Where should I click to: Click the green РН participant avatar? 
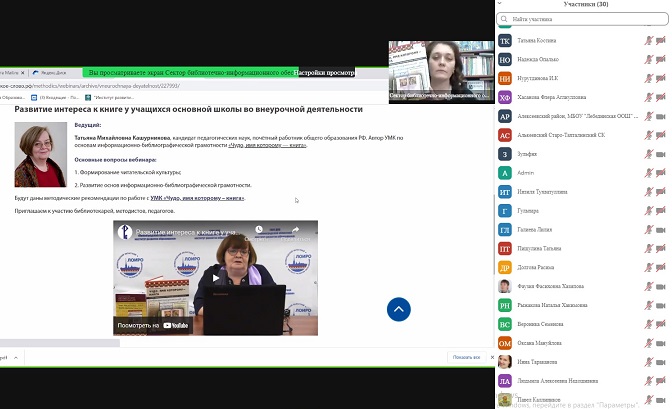click(505, 305)
